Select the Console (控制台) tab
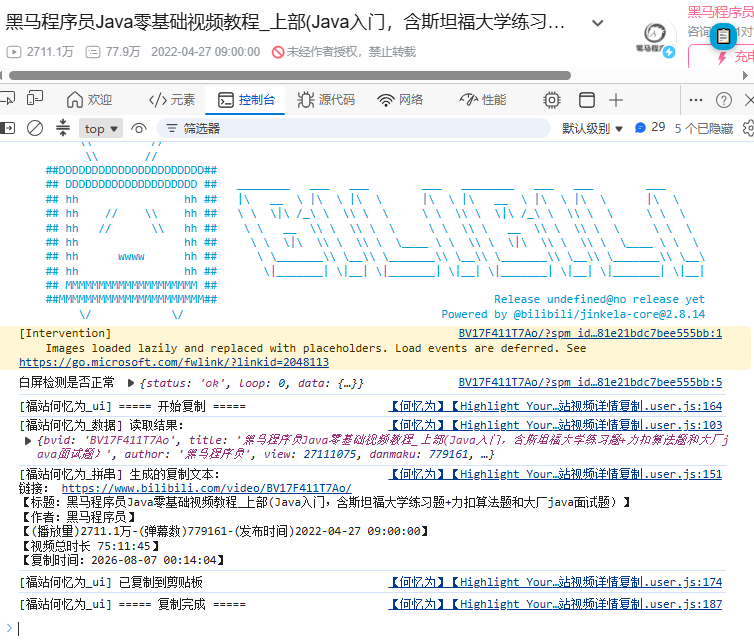754x643 pixels. click(x=246, y=100)
